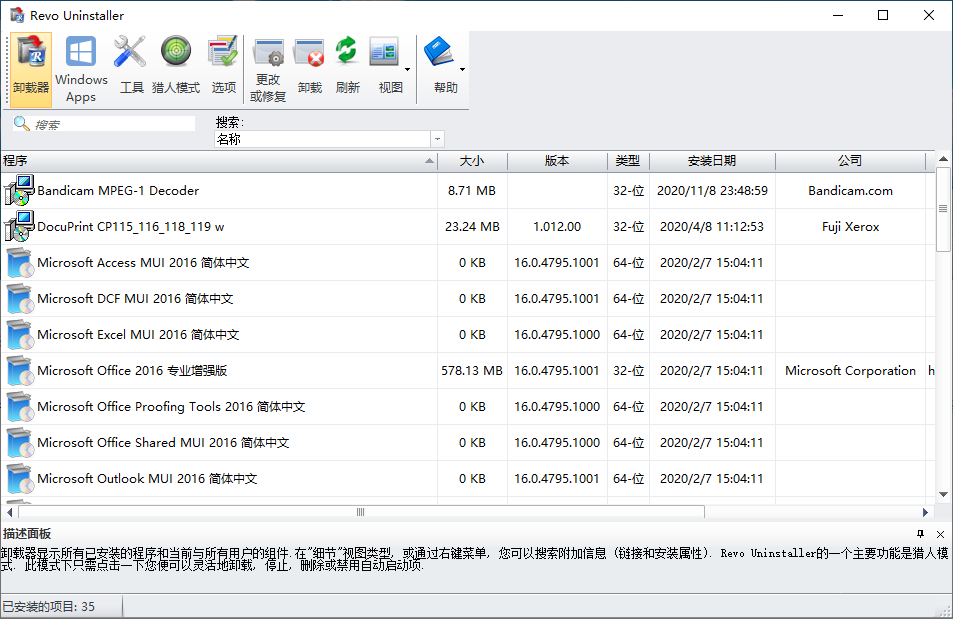Click the 578.13 MB size cell
Screen dimensions: 953x619
click(472, 370)
